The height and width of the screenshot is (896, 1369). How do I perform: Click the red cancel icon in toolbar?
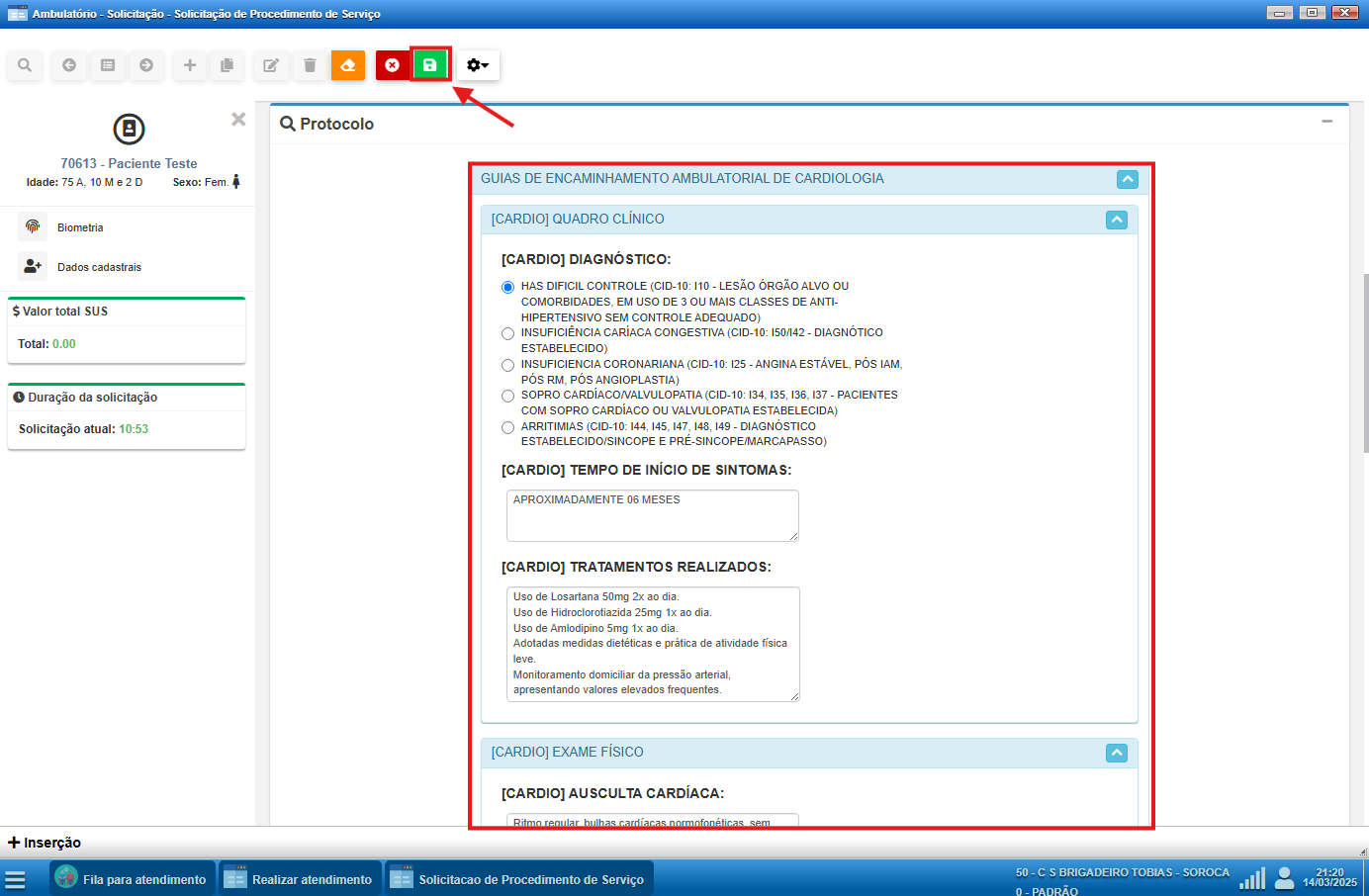pyautogui.click(x=393, y=65)
